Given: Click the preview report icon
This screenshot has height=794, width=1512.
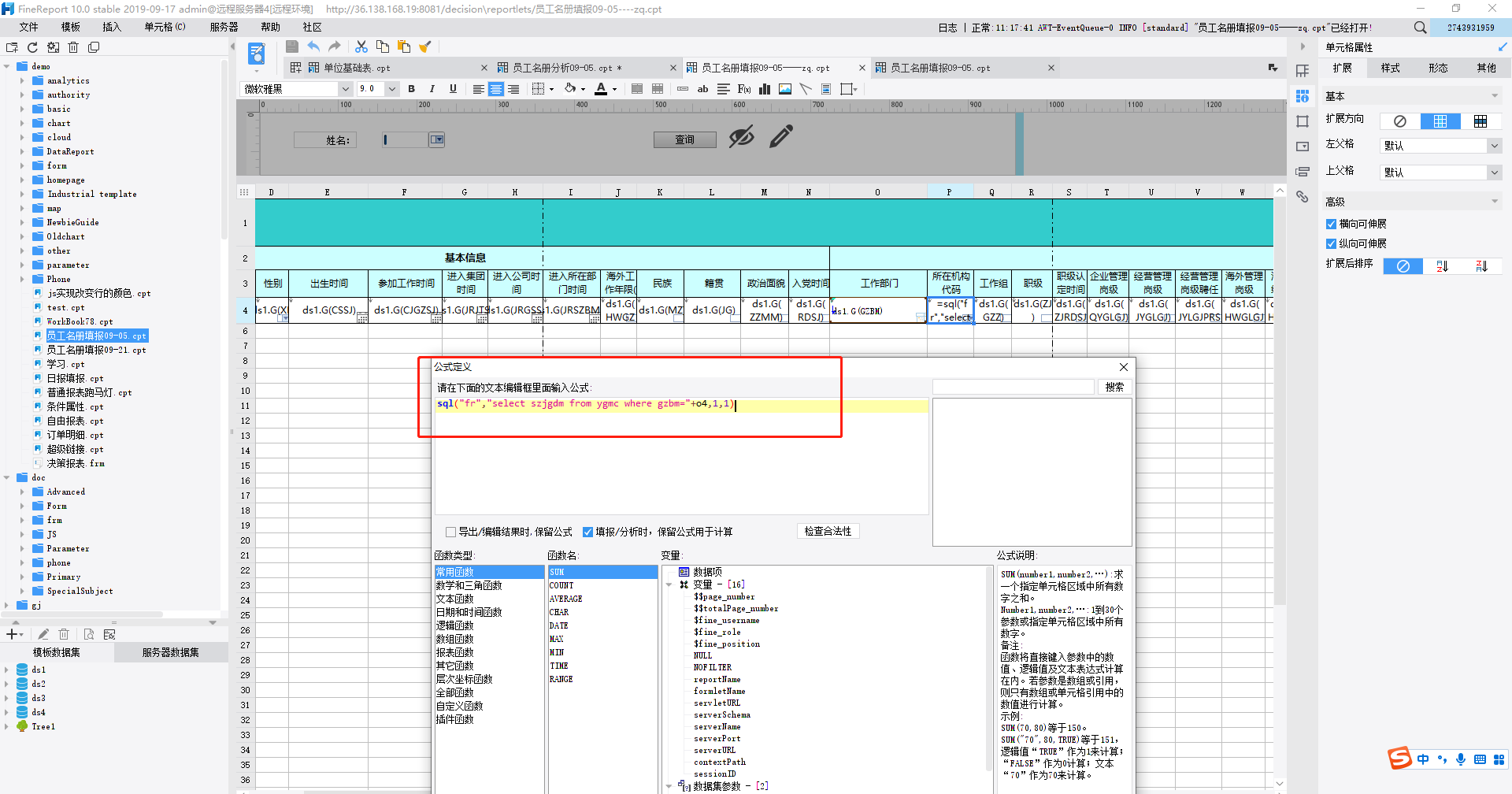Looking at the screenshot, I should [x=257, y=54].
